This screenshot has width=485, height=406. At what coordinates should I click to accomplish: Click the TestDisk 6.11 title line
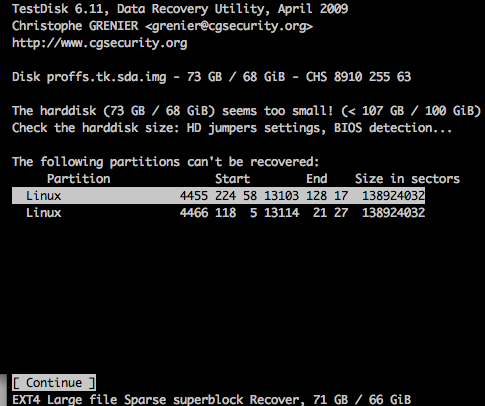(180, 9)
